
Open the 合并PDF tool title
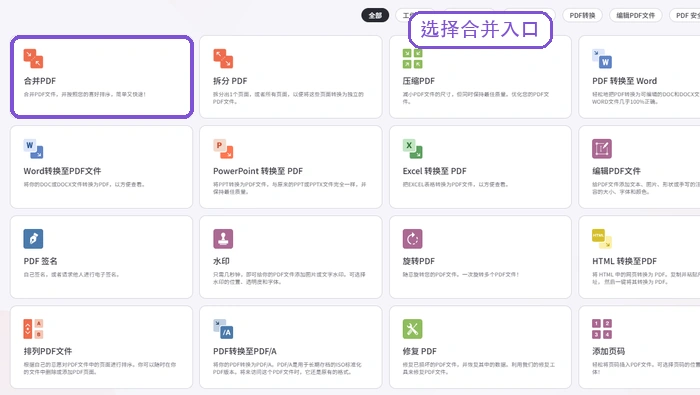(x=40, y=81)
